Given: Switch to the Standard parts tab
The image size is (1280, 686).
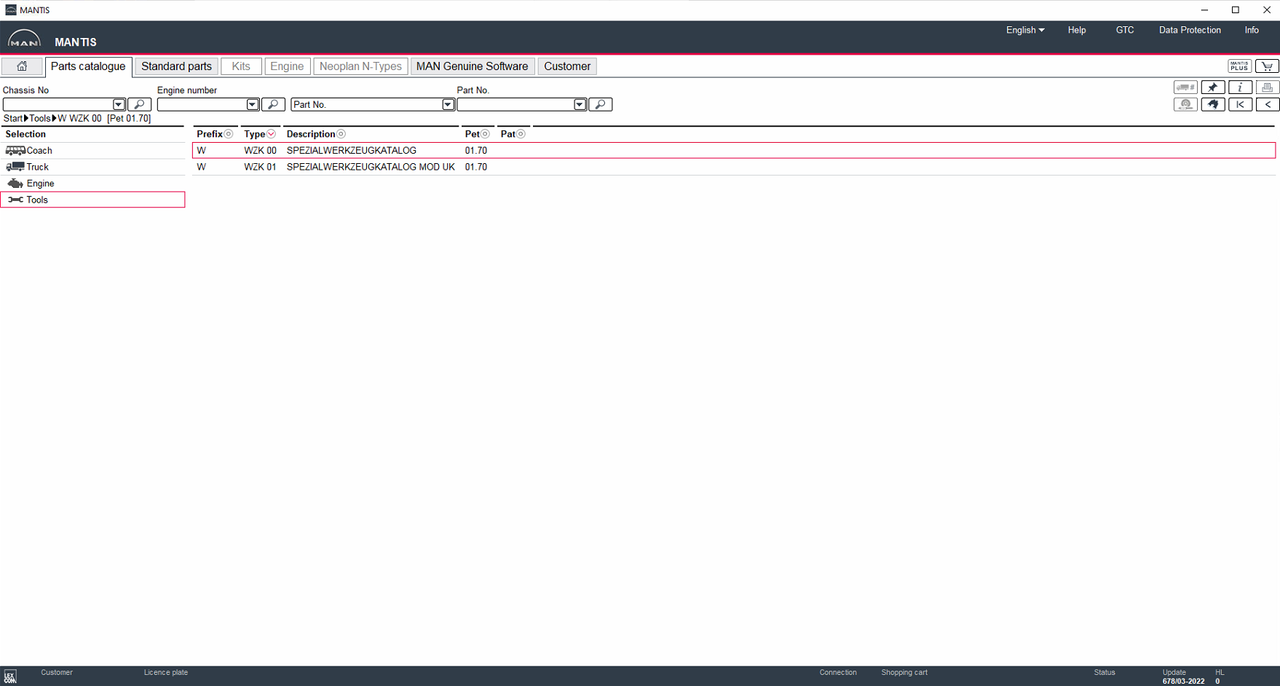Looking at the screenshot, I should click(x=176, y=67).
